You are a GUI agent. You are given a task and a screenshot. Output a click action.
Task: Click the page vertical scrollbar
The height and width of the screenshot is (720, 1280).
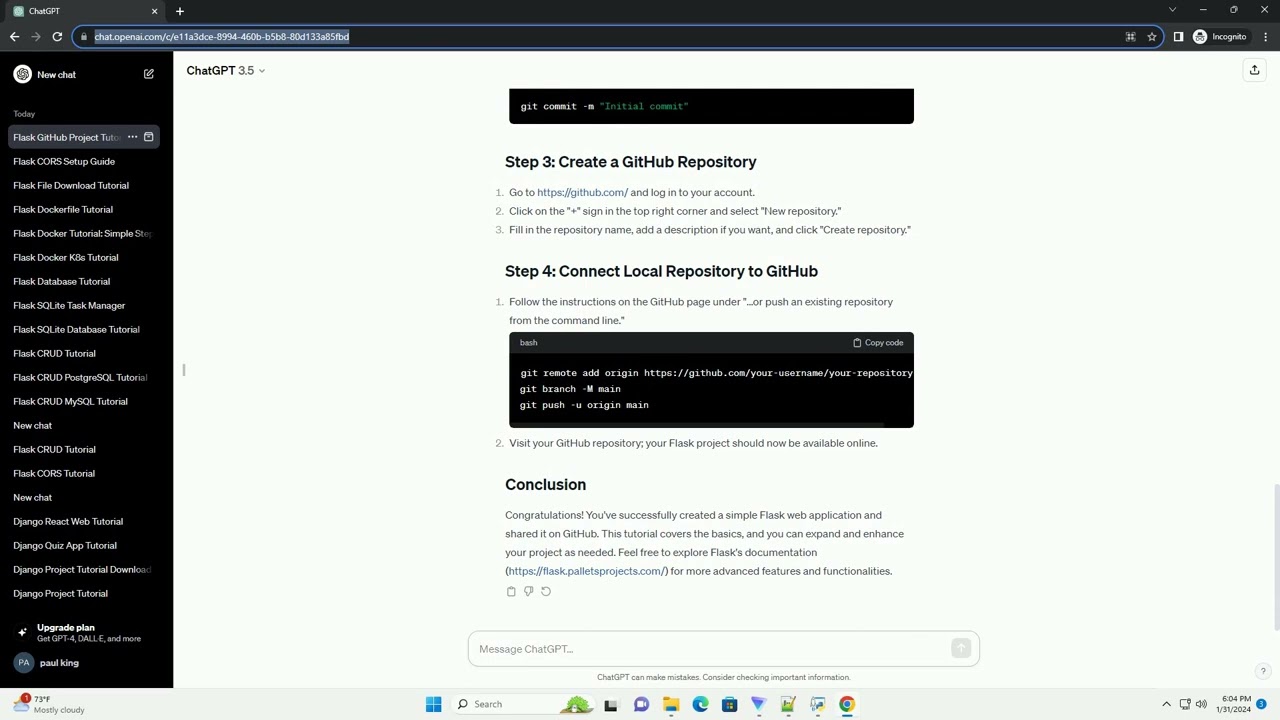(x=1276, y=558)
